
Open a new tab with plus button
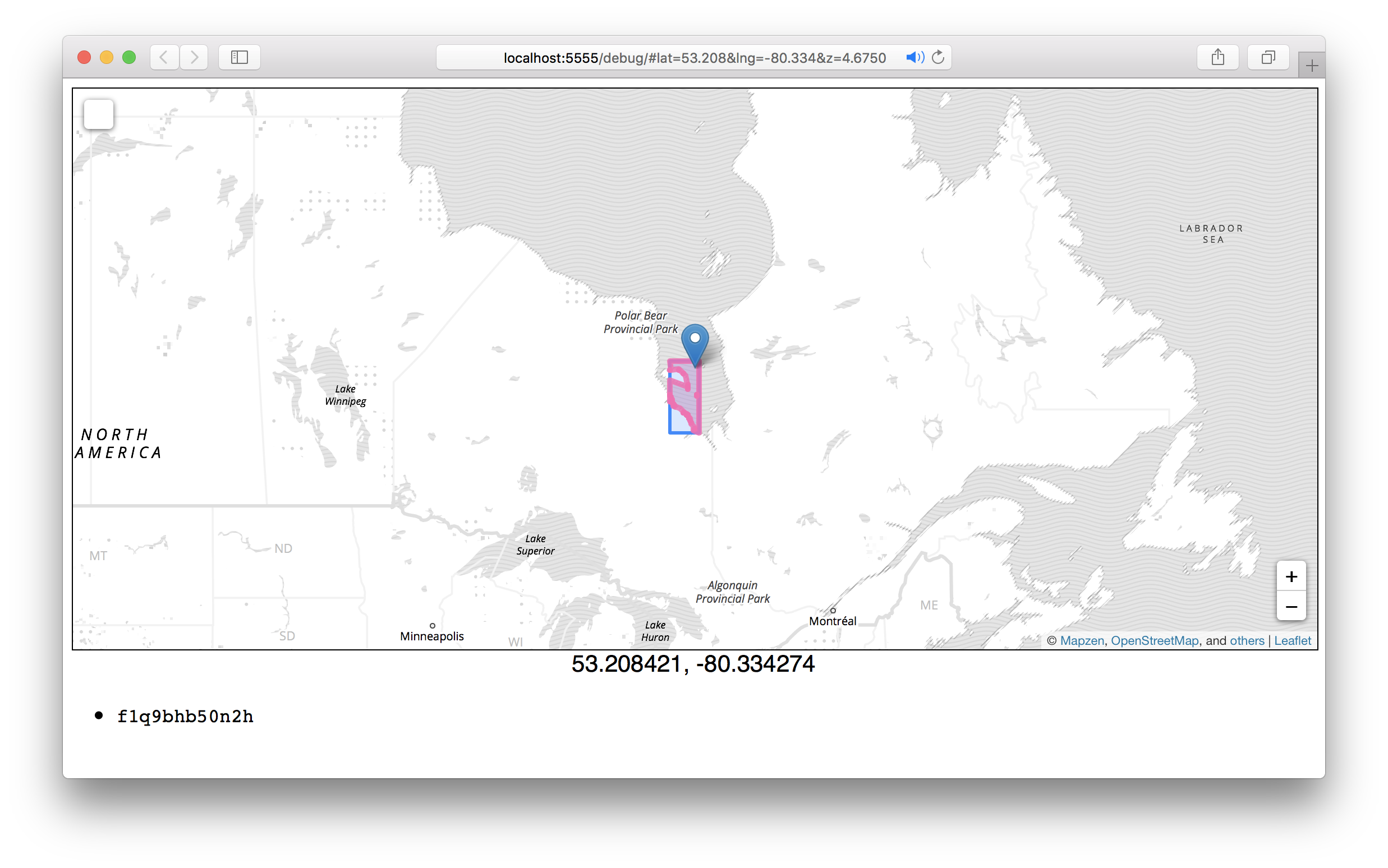tap(1312, 67)
